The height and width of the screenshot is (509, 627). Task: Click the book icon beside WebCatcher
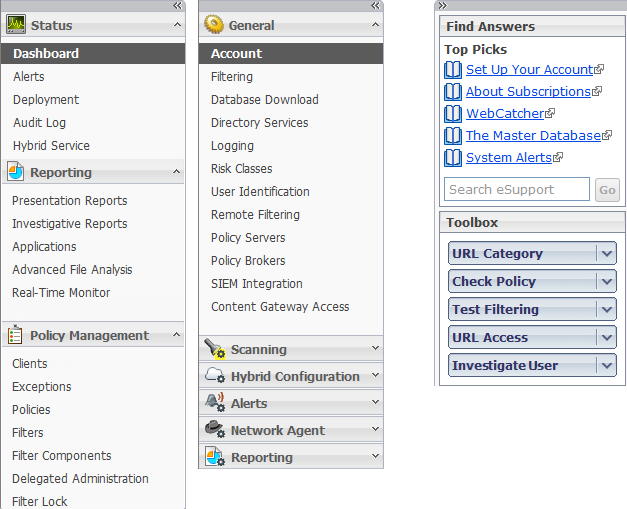[453, 114]
